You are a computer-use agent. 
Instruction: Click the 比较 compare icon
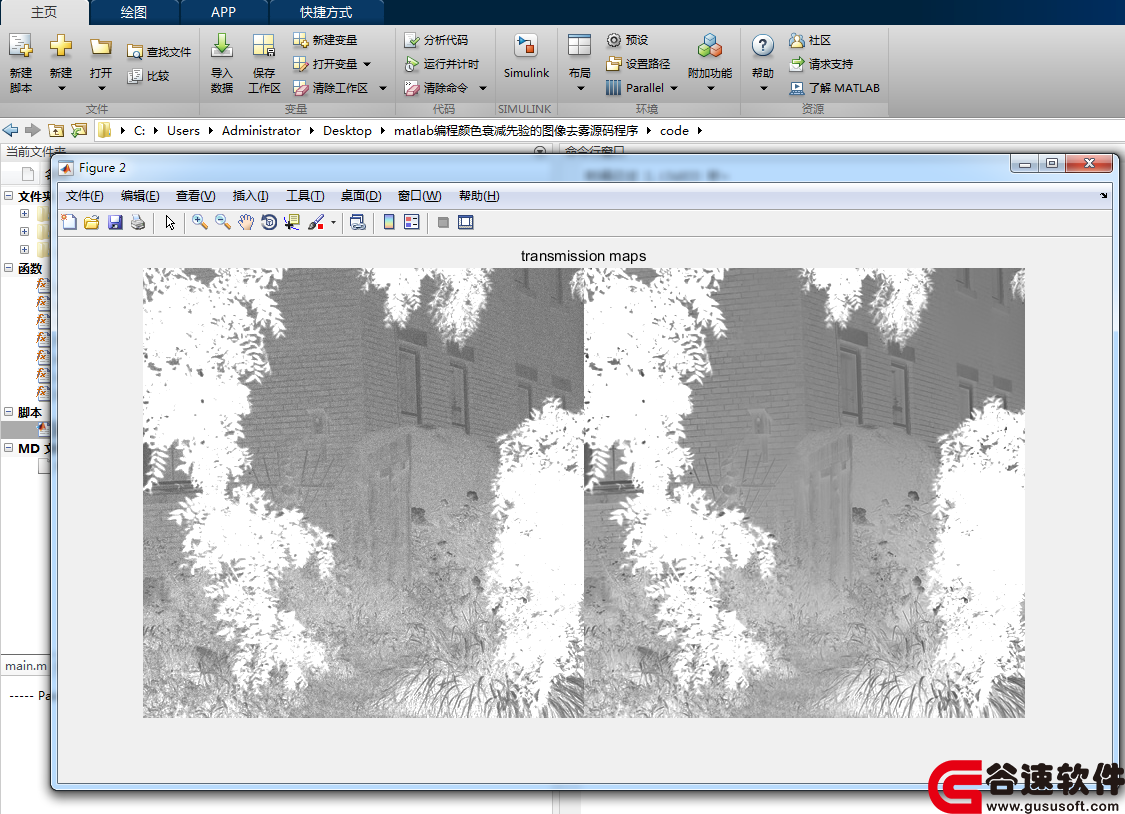click(134, 76)
